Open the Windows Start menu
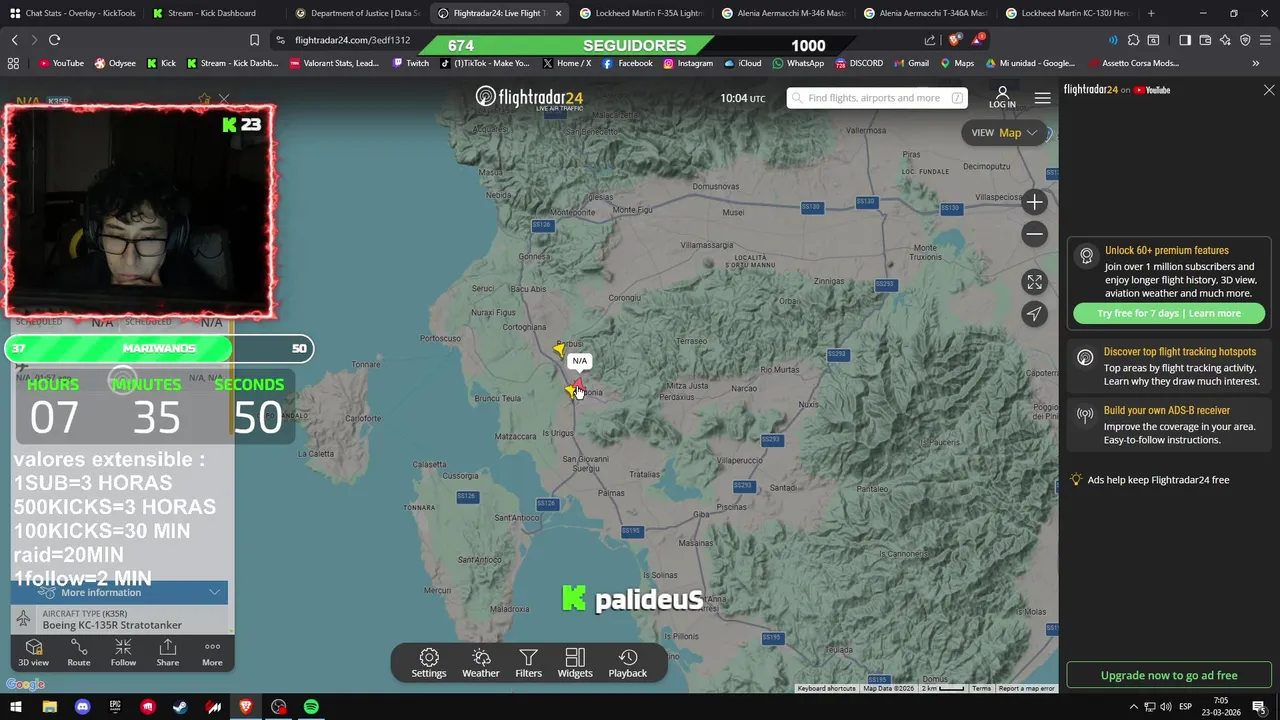Screen dimensions: 1280x720 coord(16,707)
